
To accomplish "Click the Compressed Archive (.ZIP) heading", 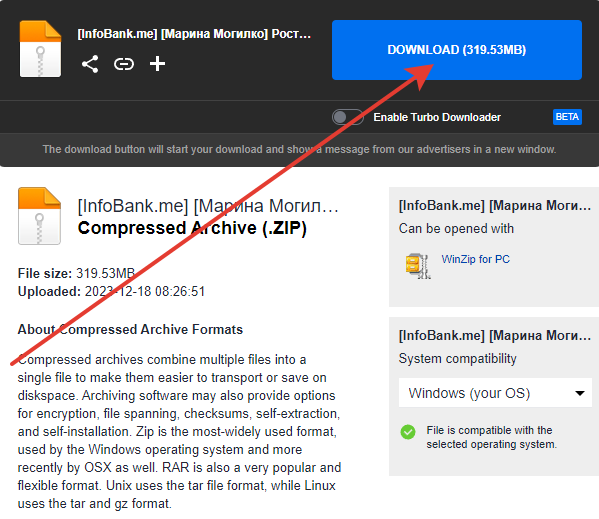I will click(x=192, y=228).
